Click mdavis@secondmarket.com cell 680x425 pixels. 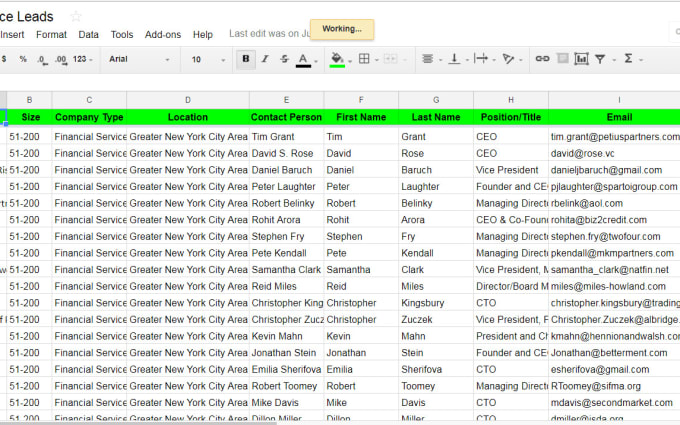tap(614, 402)
